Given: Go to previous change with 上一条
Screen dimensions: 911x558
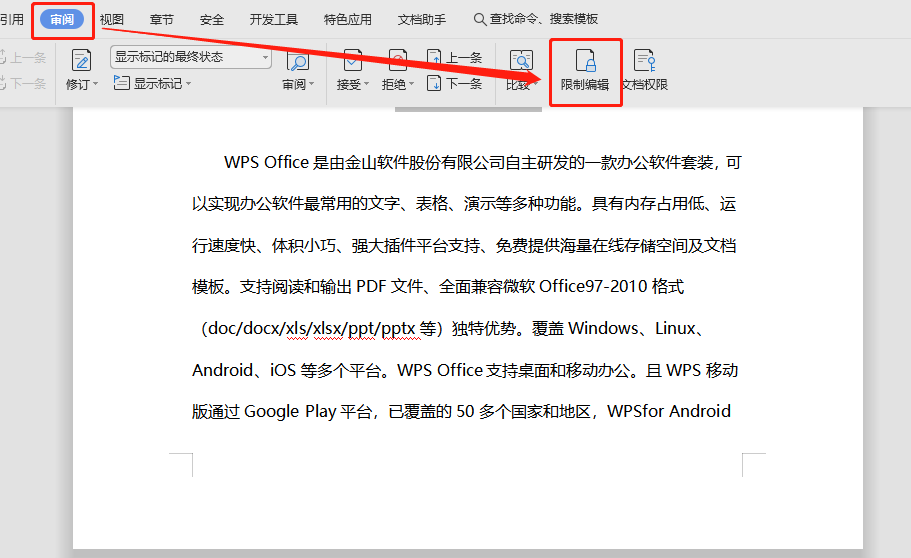Looking at the screenshot, I should pos(454,58).
